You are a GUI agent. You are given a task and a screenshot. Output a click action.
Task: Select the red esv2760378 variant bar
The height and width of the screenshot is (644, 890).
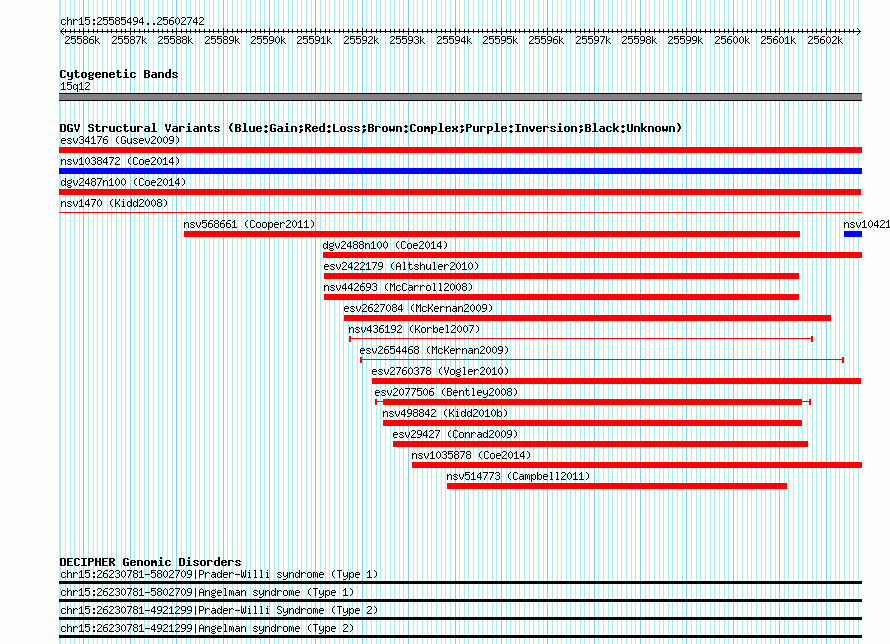(x=616, y=381)
